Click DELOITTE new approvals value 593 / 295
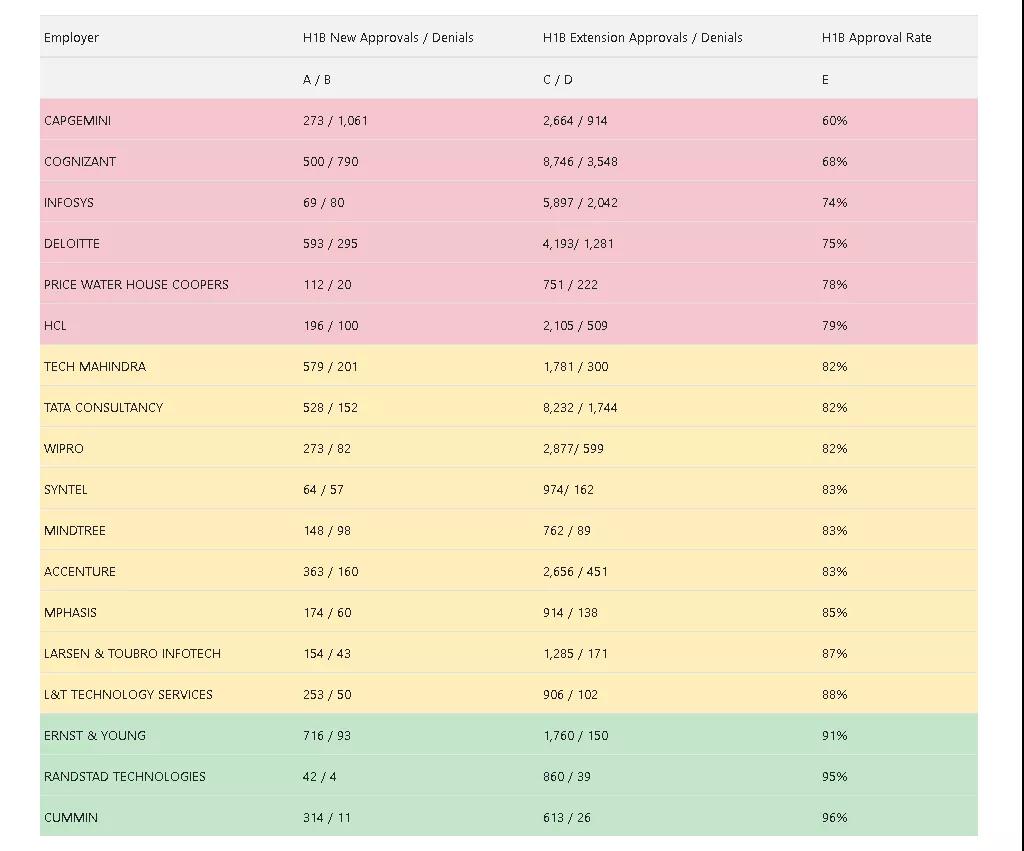The width and height of the screenshot is (1024, 851). click(330, 244)
